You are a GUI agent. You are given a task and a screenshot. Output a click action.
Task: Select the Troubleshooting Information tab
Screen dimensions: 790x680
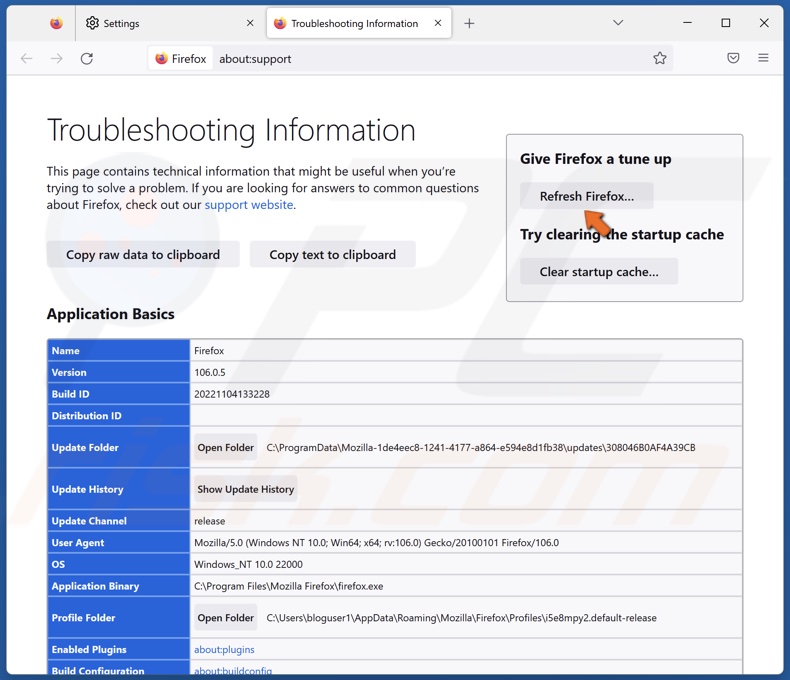tap(359, 23)
